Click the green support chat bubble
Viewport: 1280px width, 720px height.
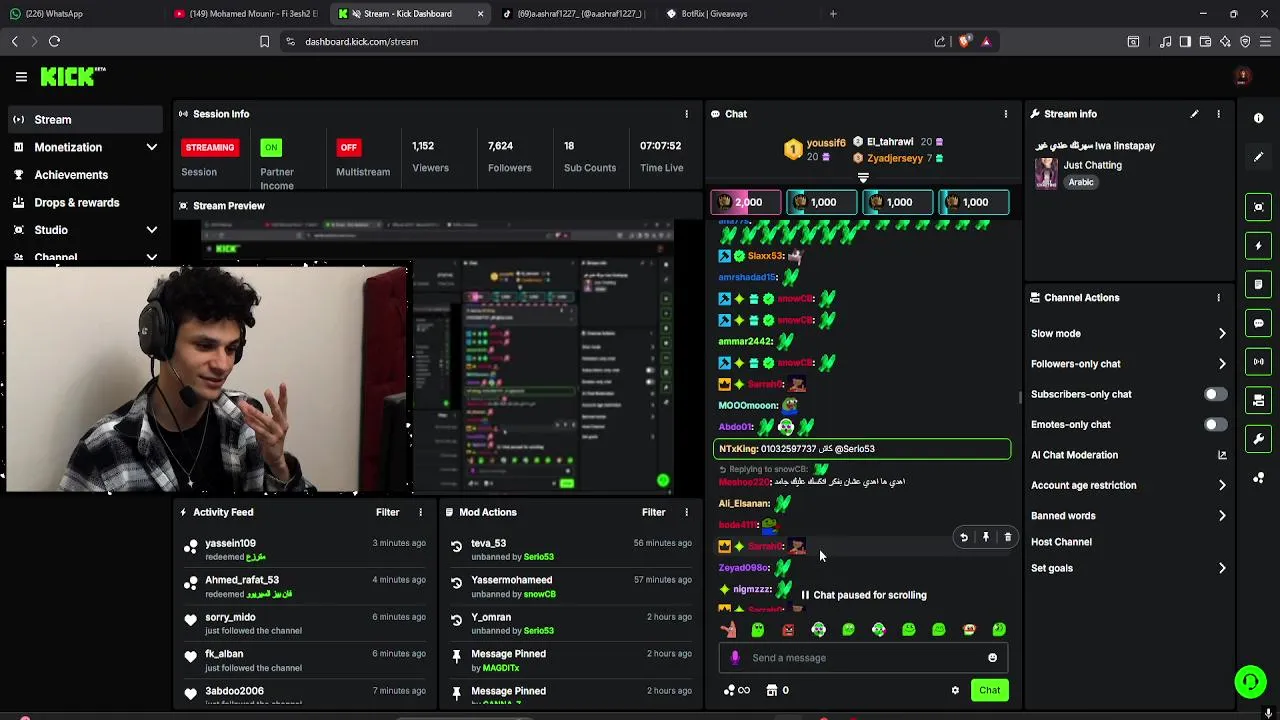(1250, 682)
